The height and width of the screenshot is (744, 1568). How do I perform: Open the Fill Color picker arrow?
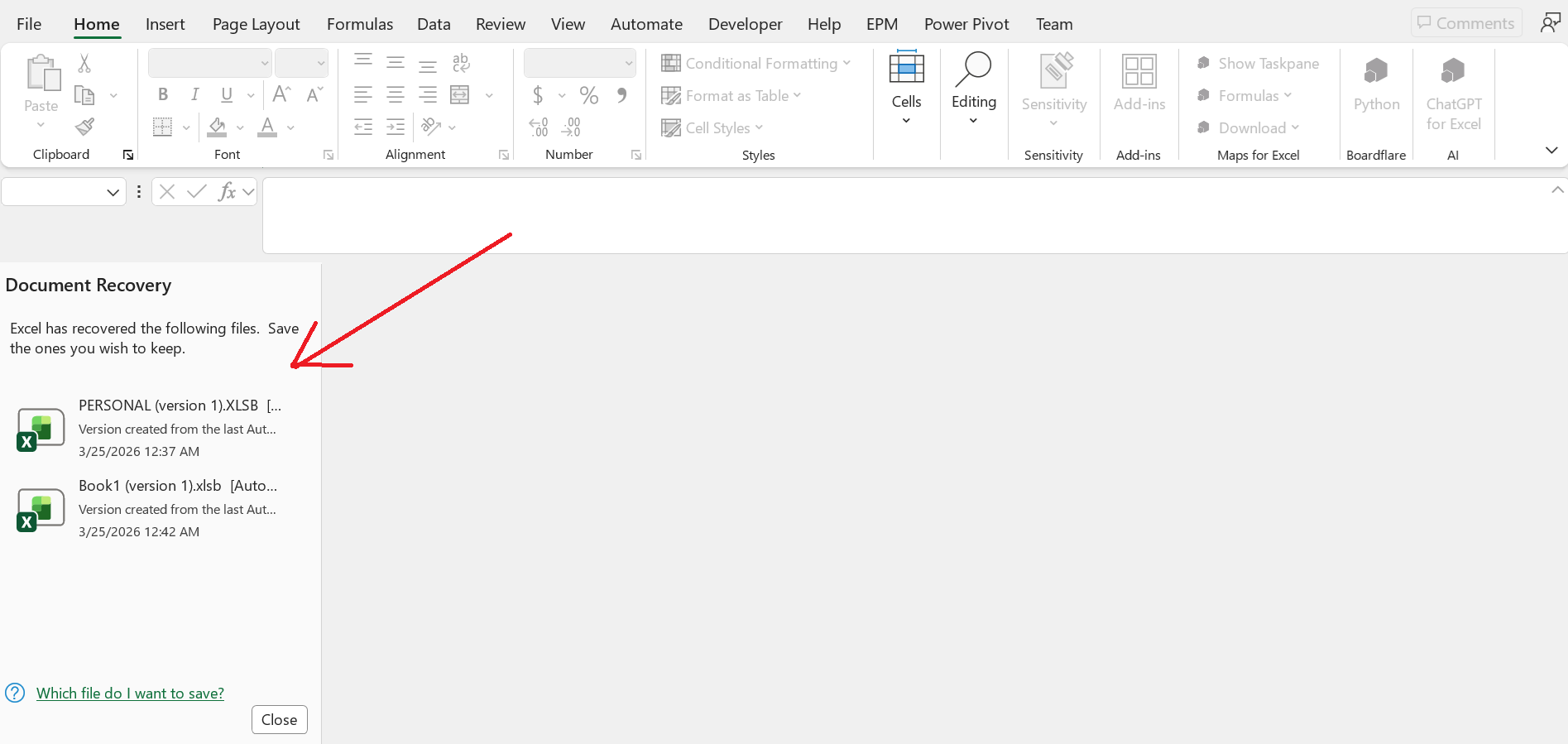click(240, 127)
